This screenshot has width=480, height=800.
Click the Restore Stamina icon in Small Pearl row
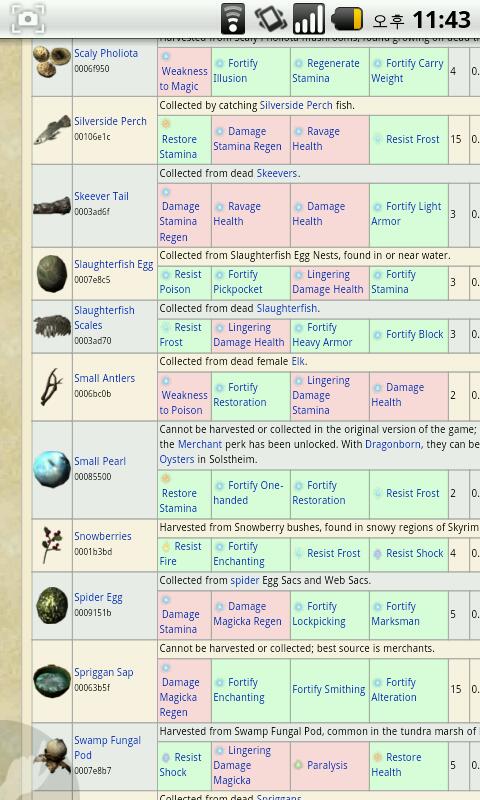[166, 478]
